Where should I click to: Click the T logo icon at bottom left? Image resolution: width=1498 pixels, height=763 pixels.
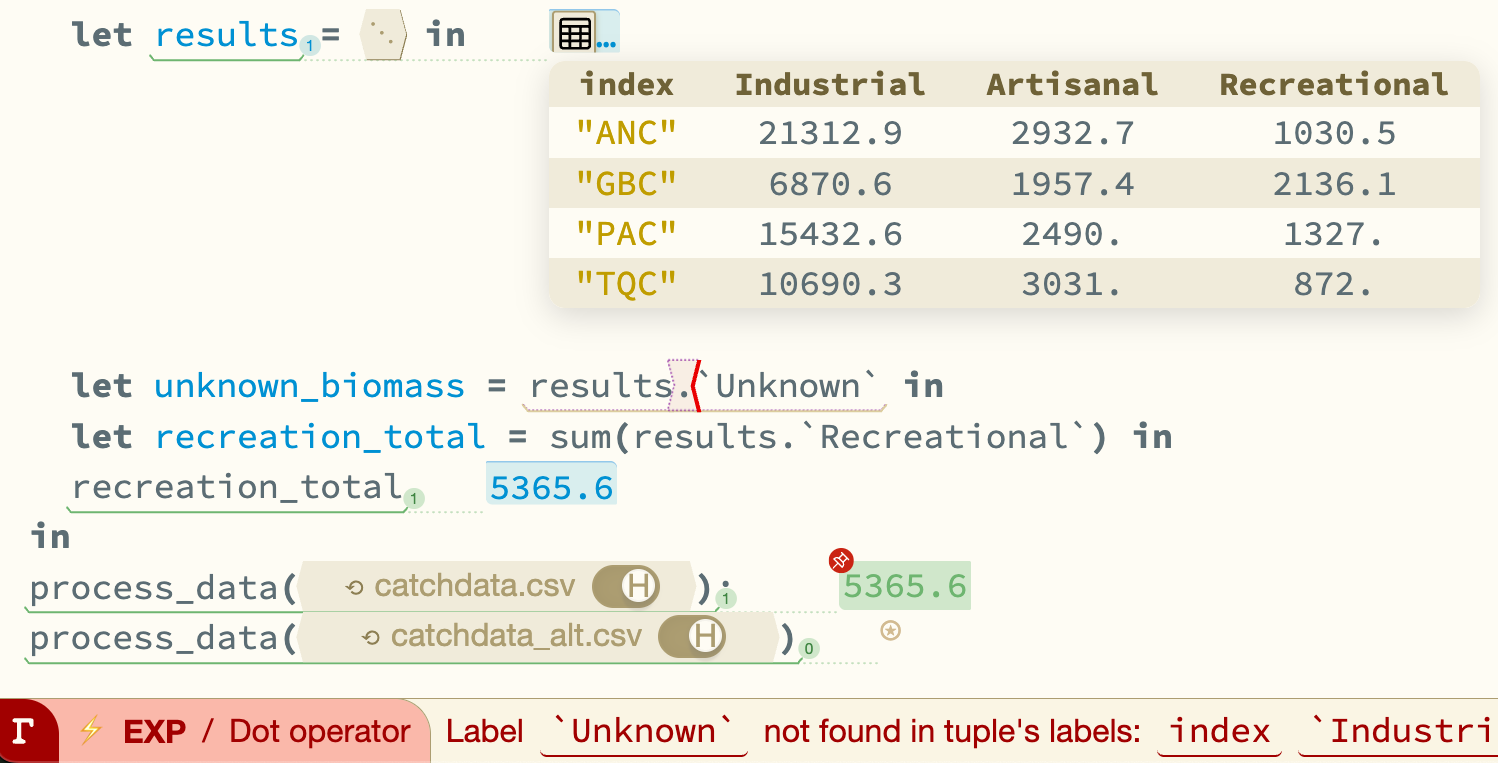[27, 731]
